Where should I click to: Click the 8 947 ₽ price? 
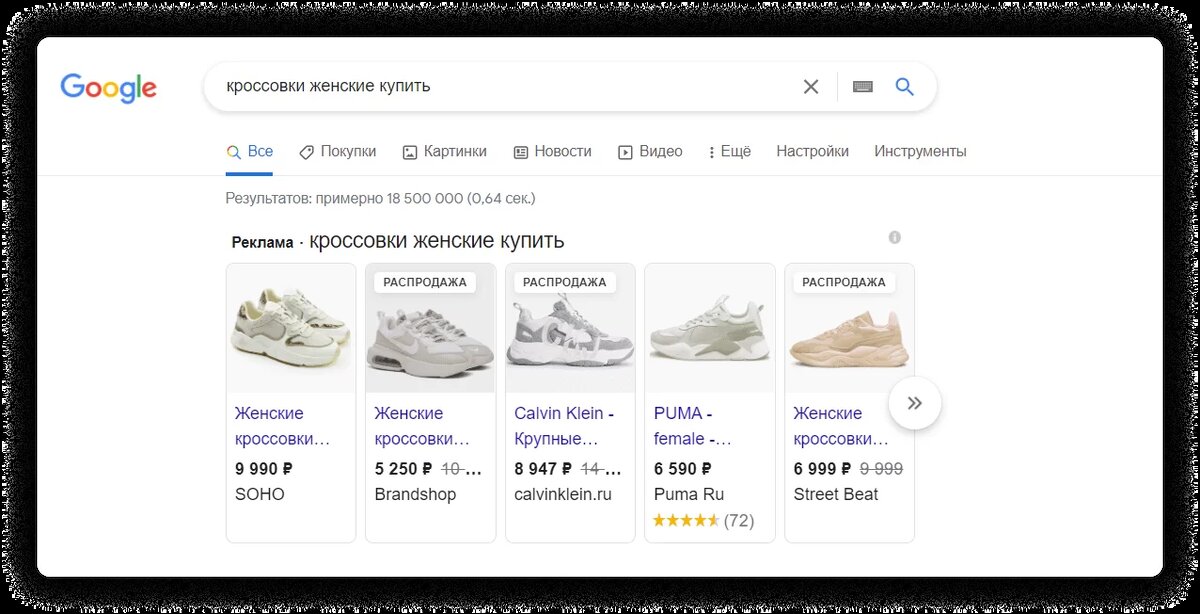[543, 468]
